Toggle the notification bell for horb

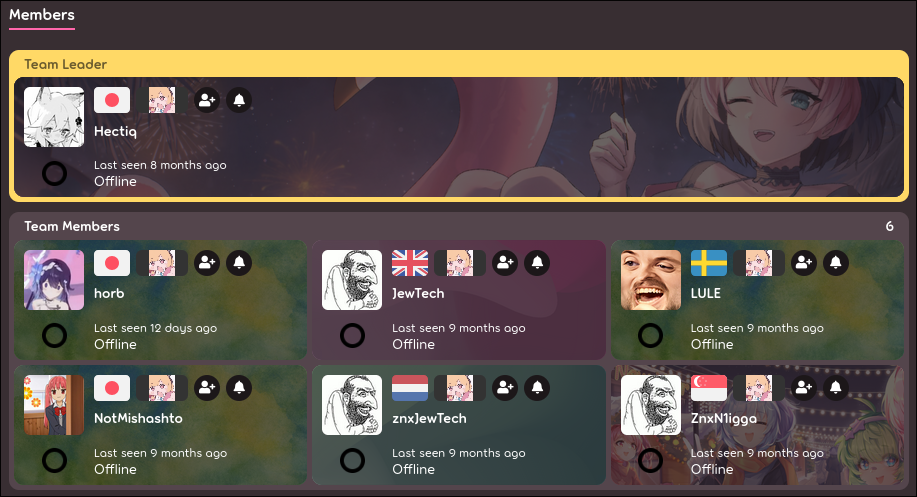pos(239,263)
